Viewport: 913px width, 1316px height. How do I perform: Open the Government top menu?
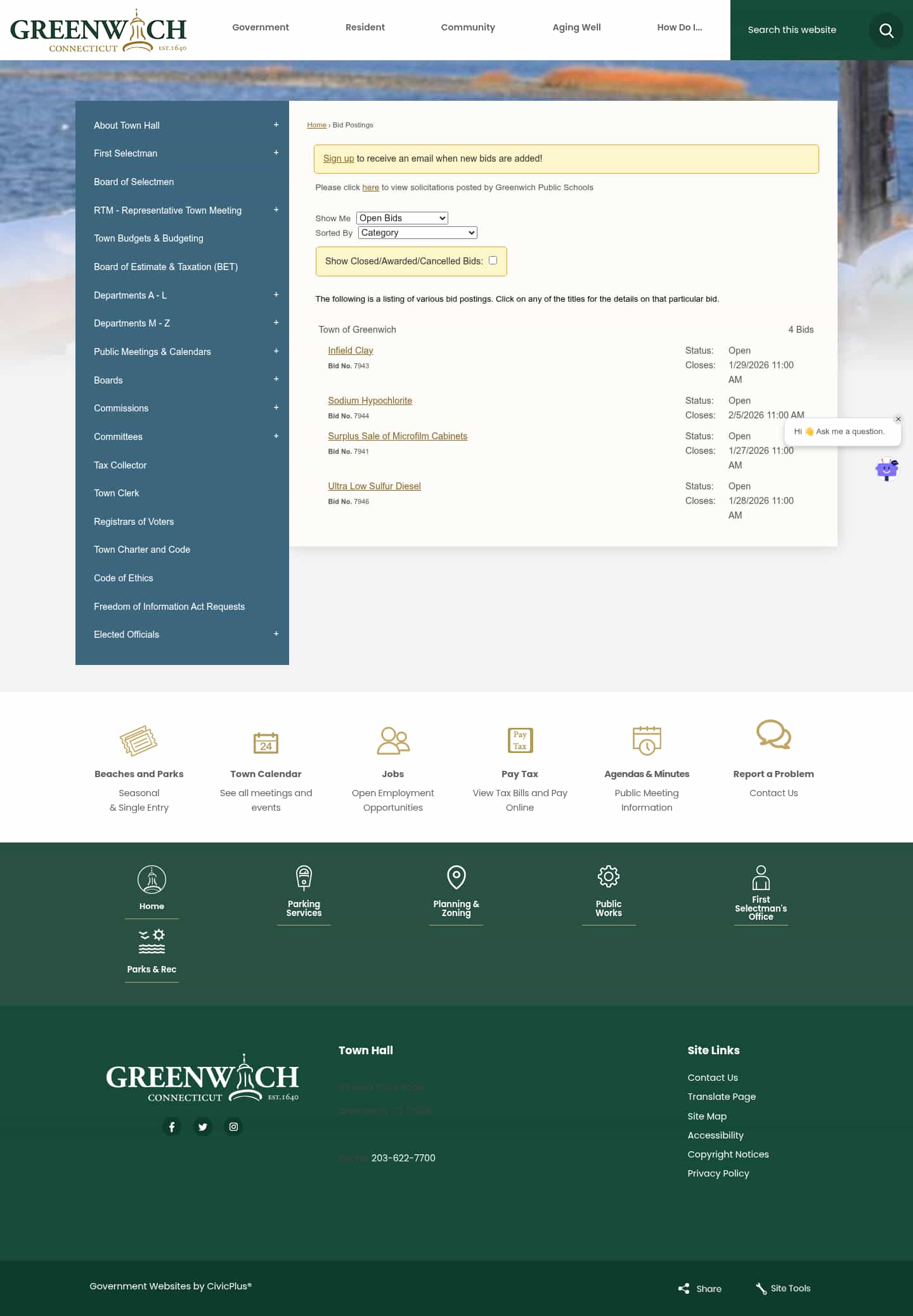point(261,27)
